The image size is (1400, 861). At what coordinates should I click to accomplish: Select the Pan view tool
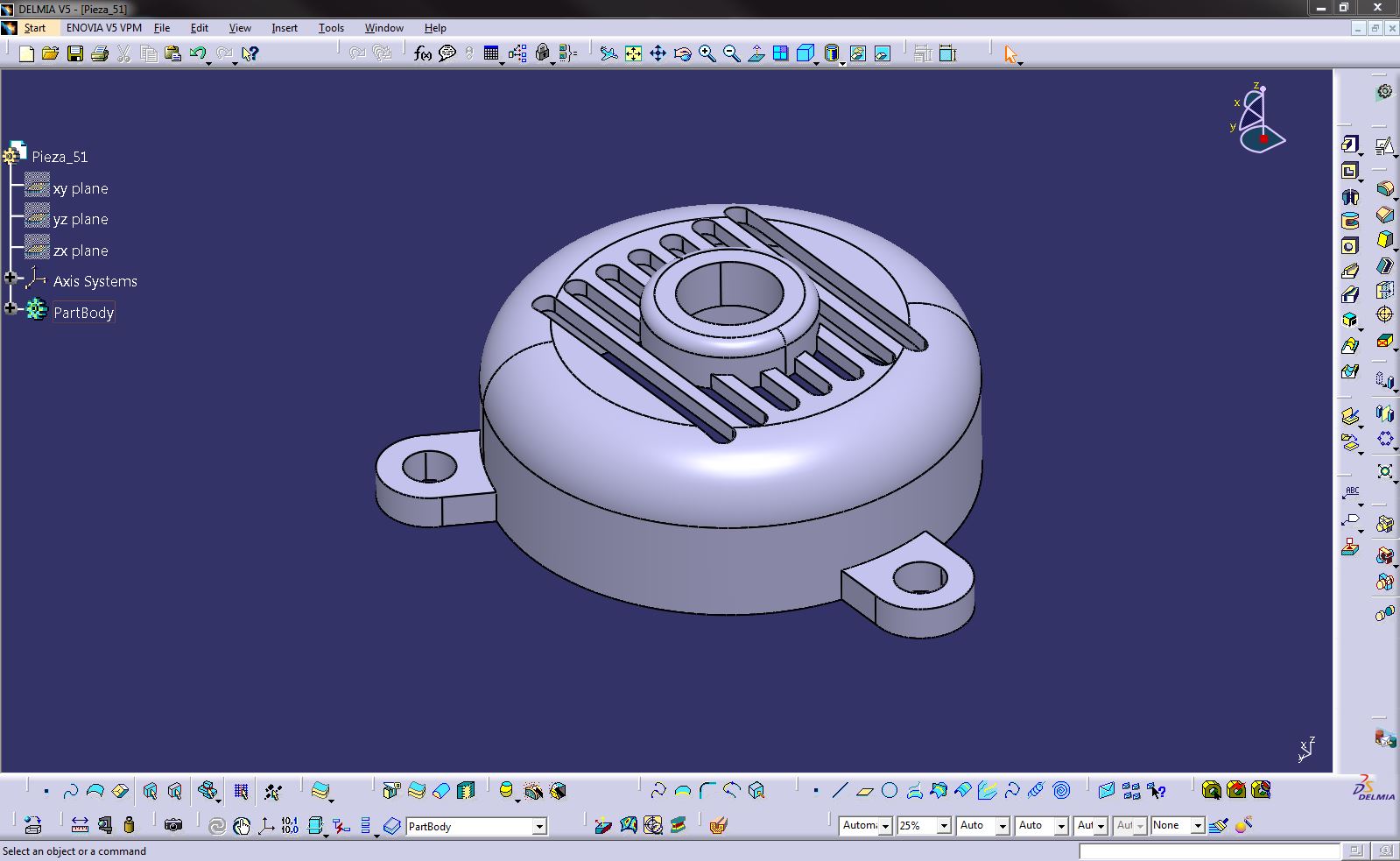[658, 53]
